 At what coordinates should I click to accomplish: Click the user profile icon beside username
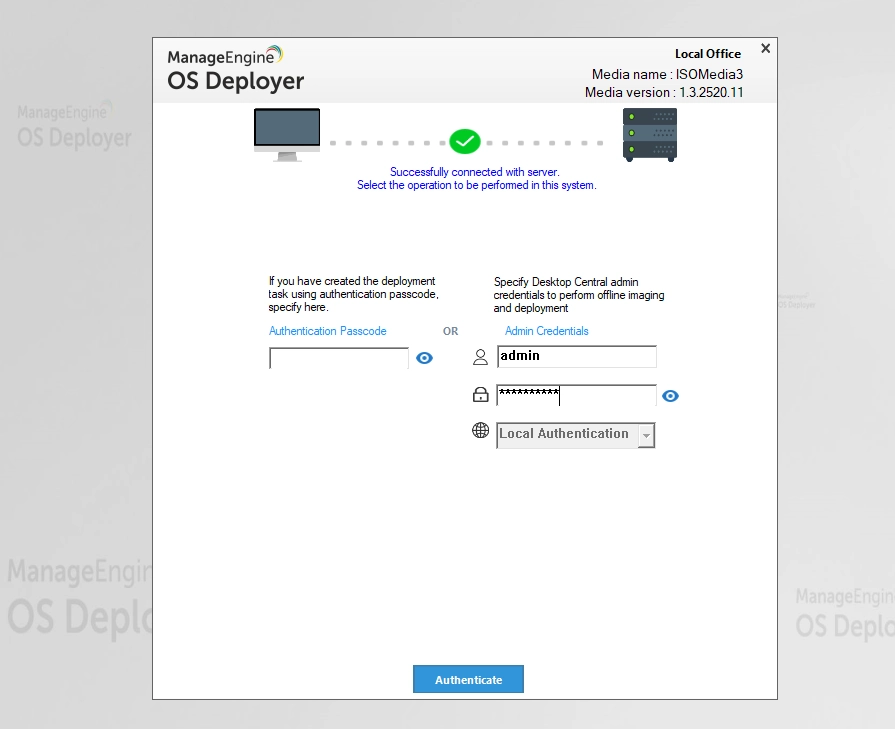click(x=481, y=357)
